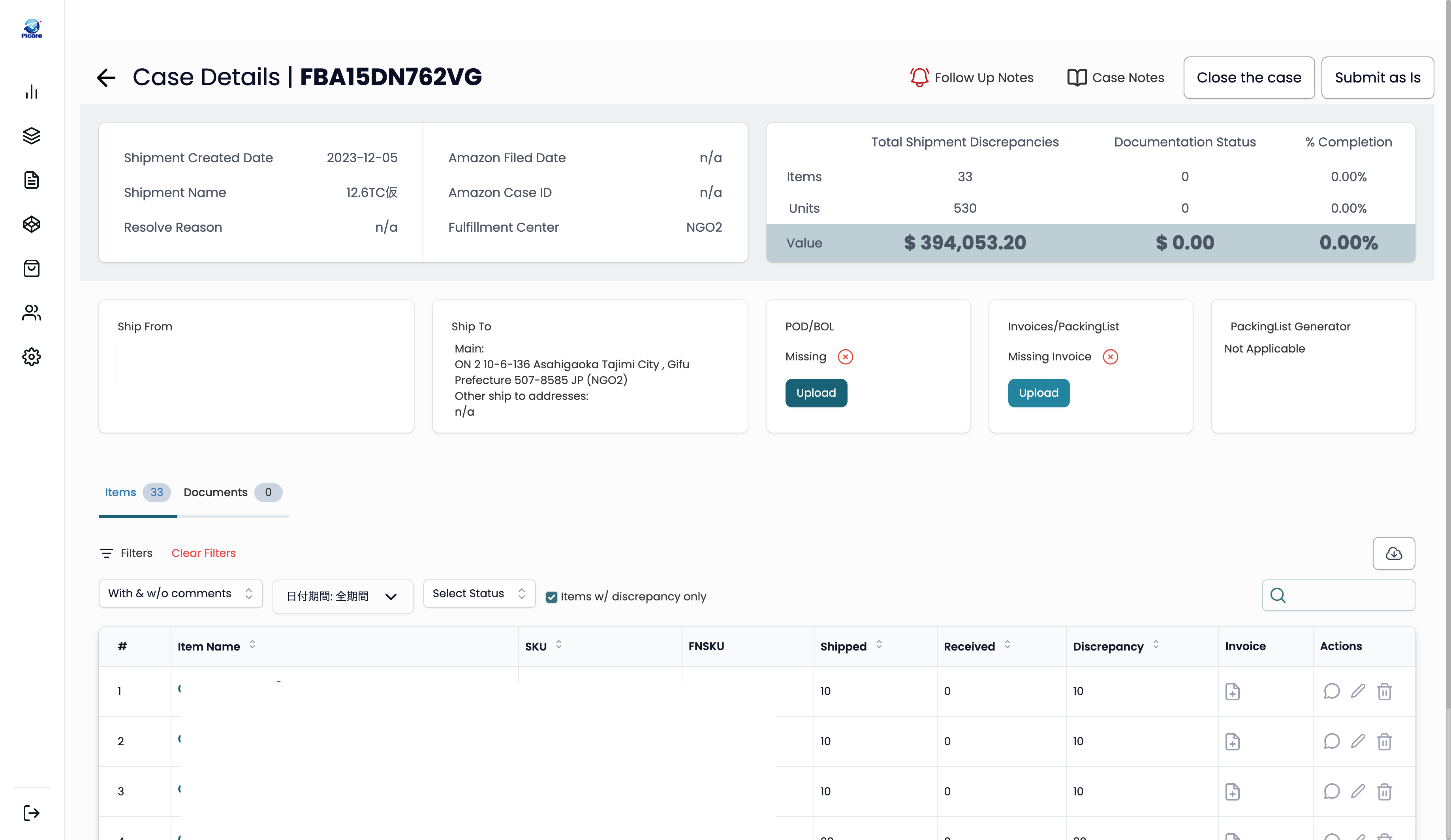Open the bar chart dashboard icon in sidebar
1451x840 pixels.
tap(32, 92)
